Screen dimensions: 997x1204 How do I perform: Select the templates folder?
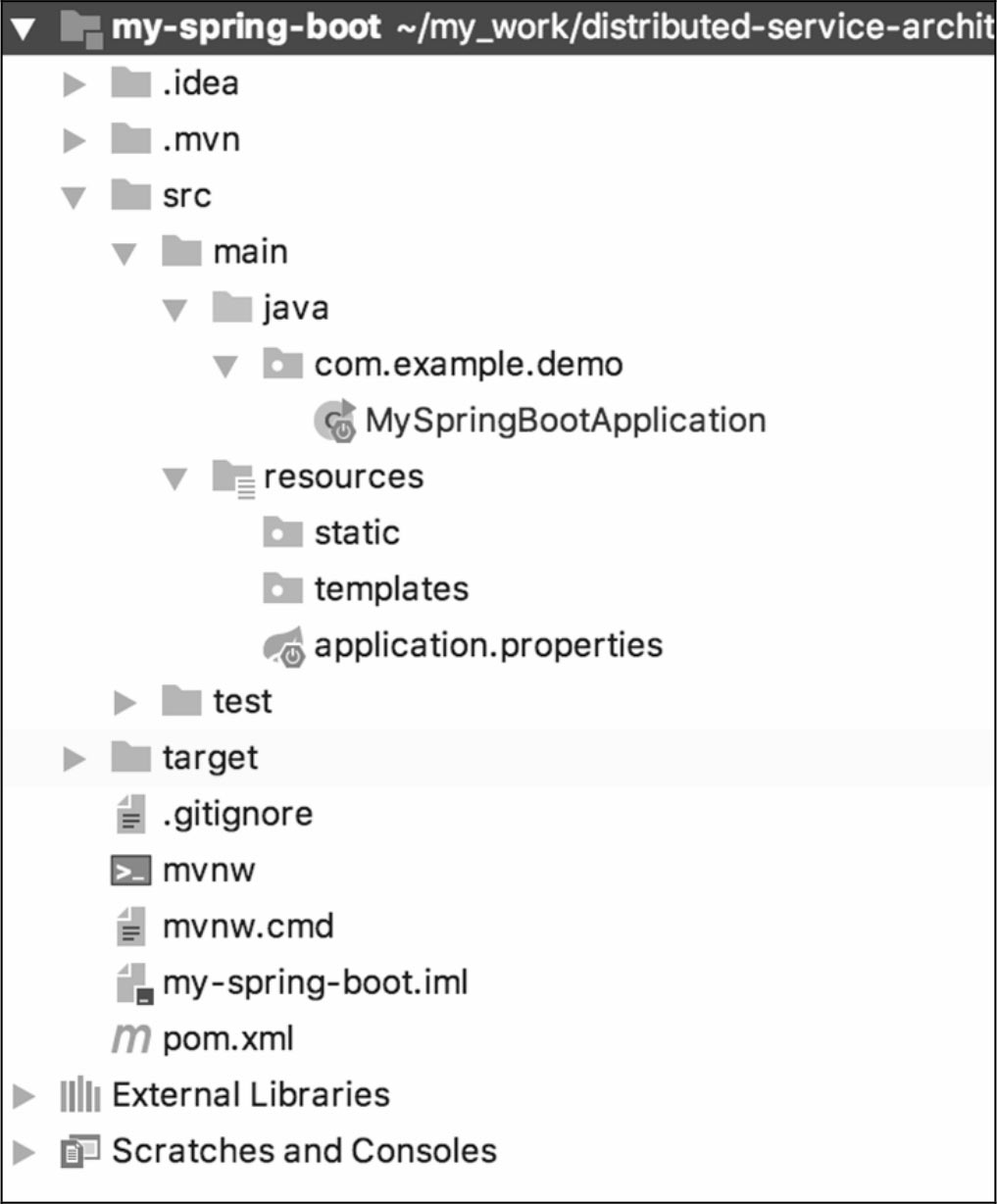tap(390, 589)
